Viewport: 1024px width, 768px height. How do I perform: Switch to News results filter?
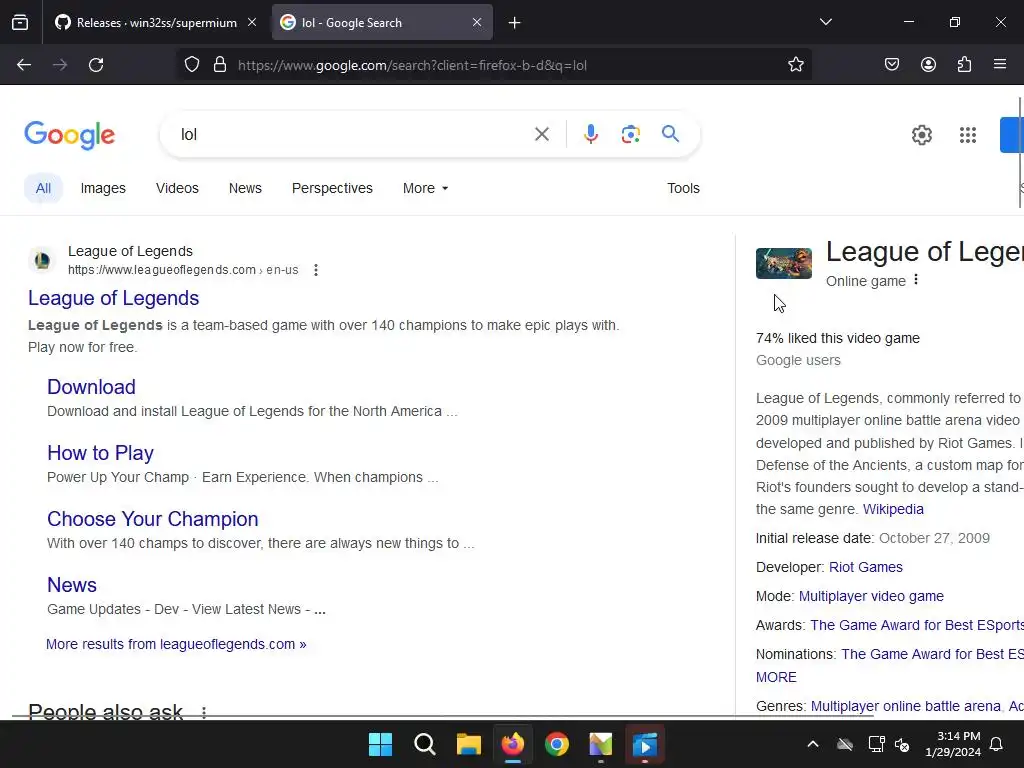pos(245,188)
